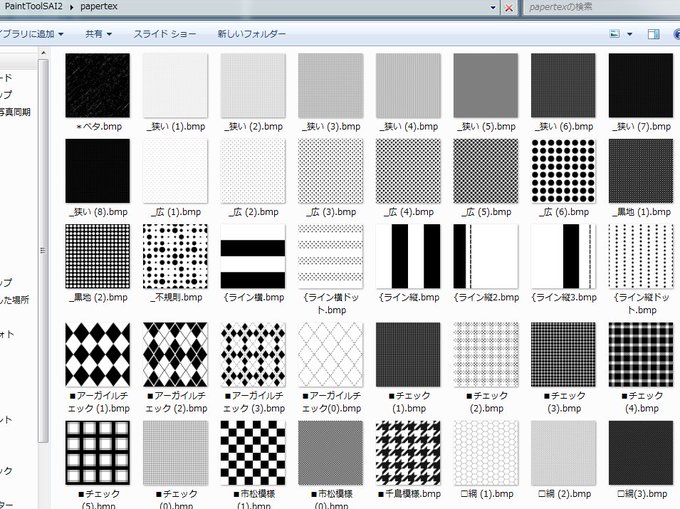Viewport: 680px width, 509px height.
Task: Click the navigation pane vertical scrollbar
Action: (43, 251)
